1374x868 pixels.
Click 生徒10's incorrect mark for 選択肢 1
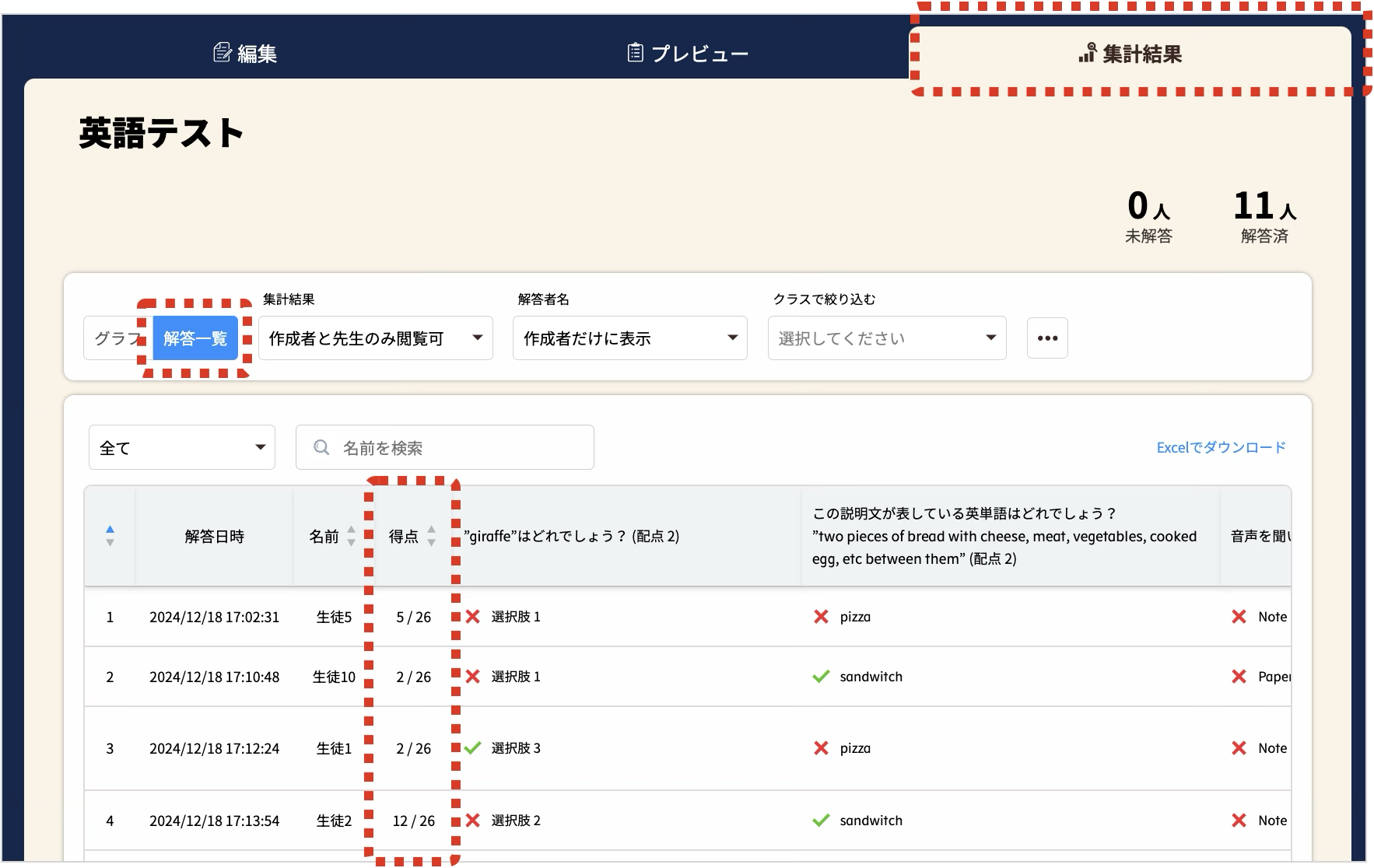472,677
